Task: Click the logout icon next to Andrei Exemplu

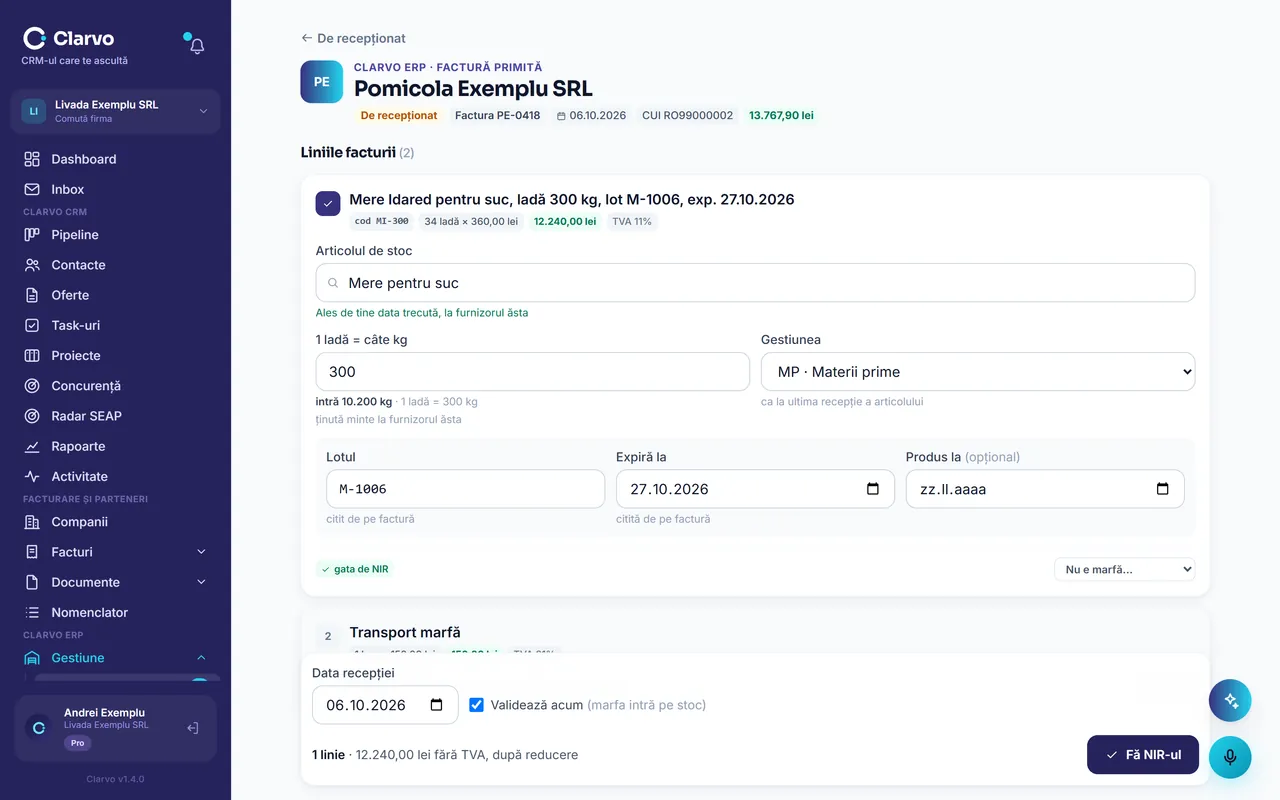Action: [193, 728]
